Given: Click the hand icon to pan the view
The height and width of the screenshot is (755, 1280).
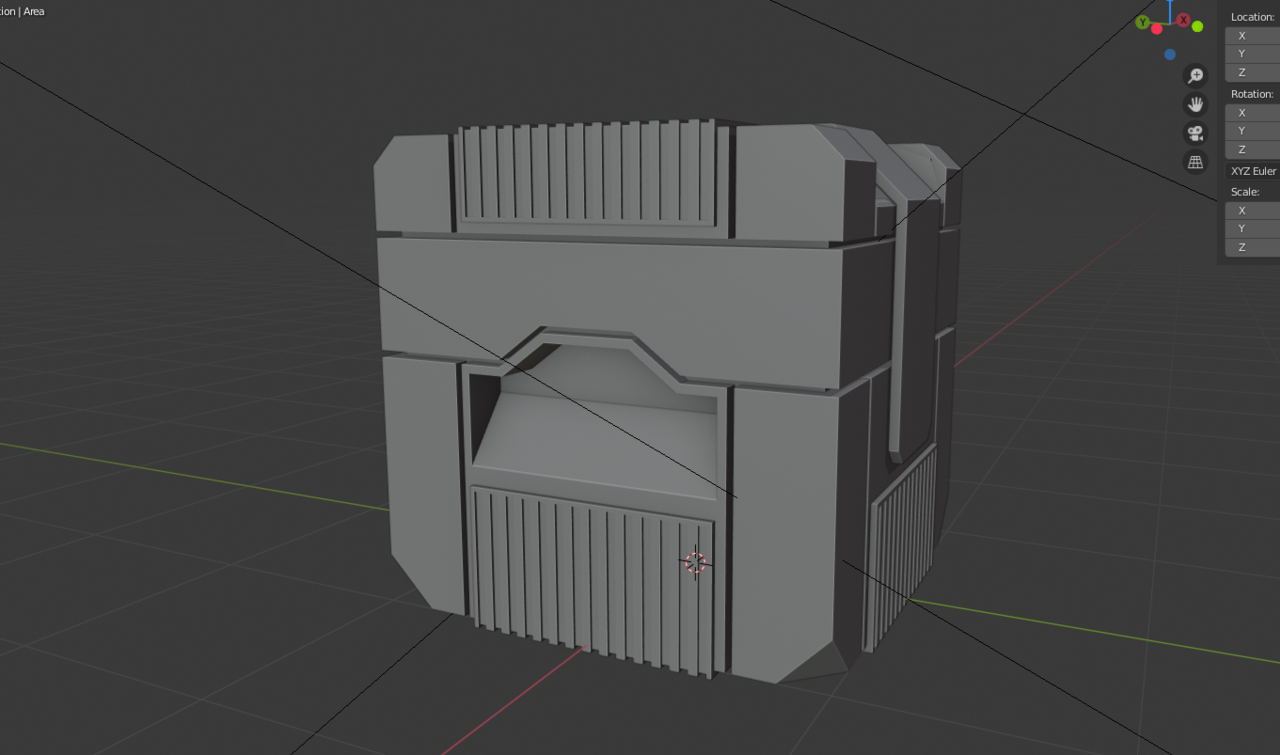Looking at the screenshot, I should (x=1195, y=104).
